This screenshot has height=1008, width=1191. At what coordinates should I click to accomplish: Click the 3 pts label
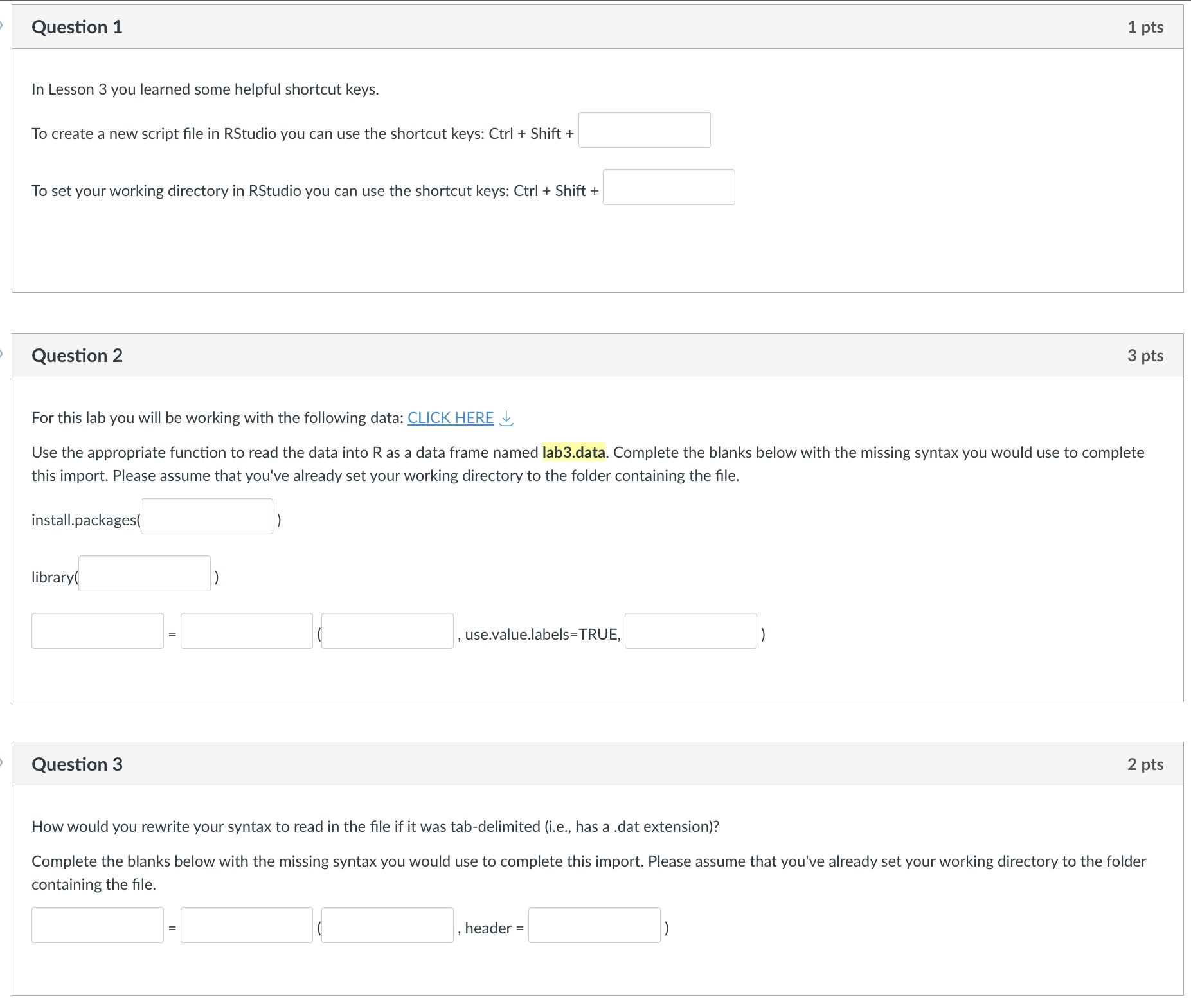(x=1145, y=355)
